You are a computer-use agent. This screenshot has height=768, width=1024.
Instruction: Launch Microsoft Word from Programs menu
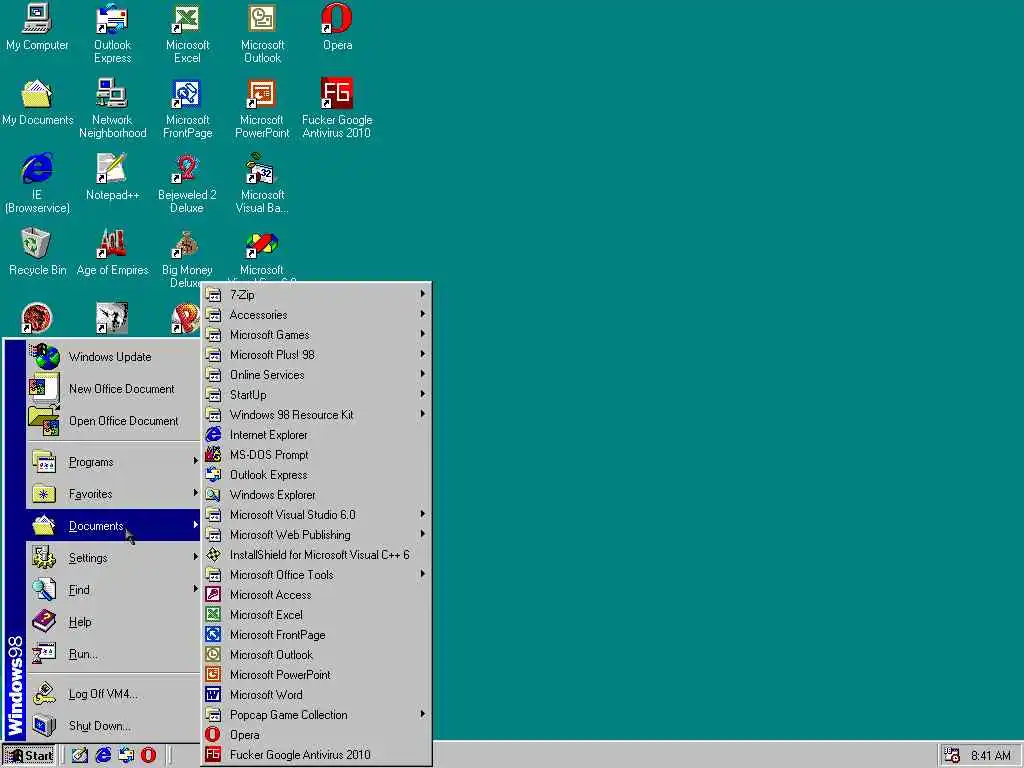[317, 694]
